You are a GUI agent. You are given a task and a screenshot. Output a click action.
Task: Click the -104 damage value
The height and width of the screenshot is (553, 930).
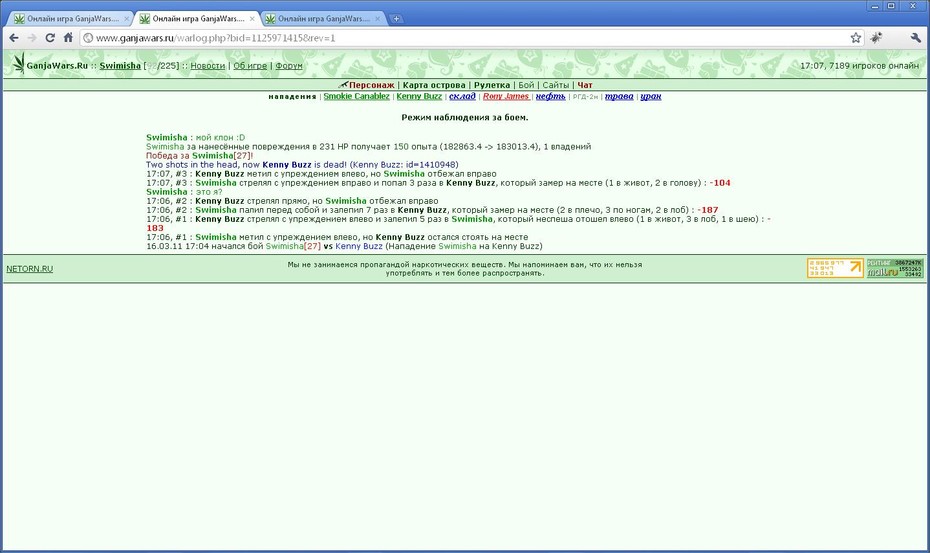pyautogui.click(x=720, y=183)
